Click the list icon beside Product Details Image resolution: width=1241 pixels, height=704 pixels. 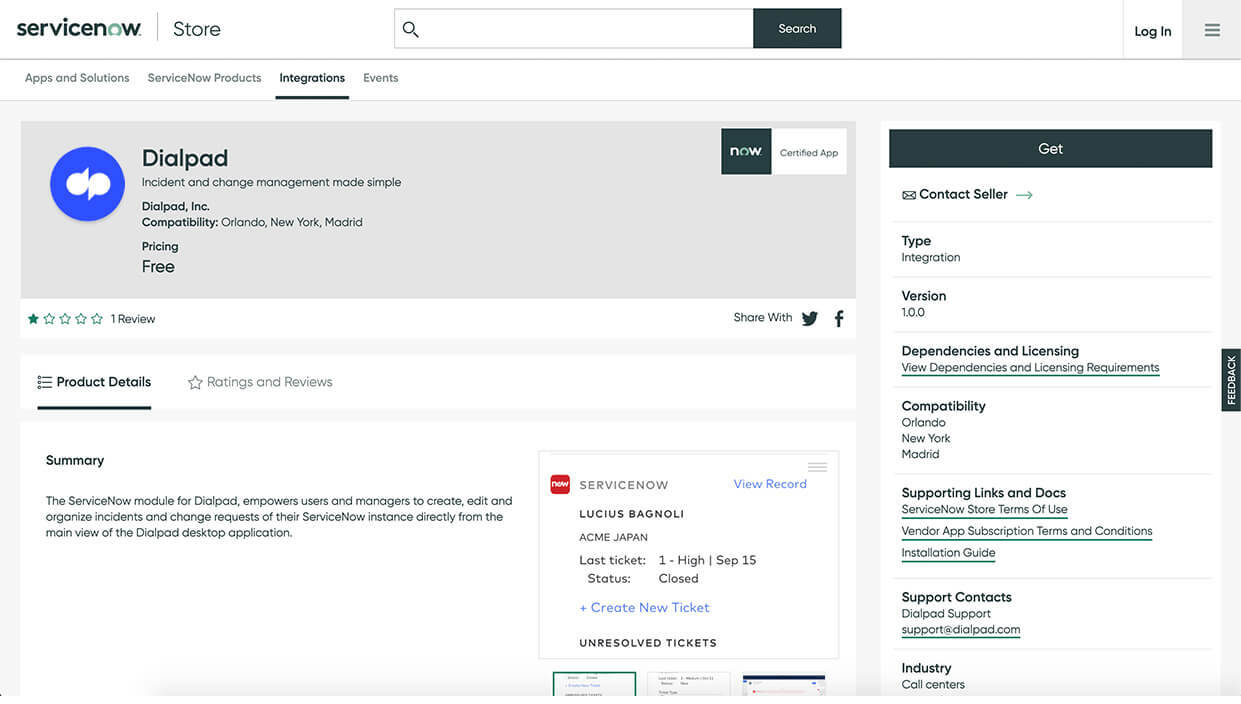[x=45, y=382]
